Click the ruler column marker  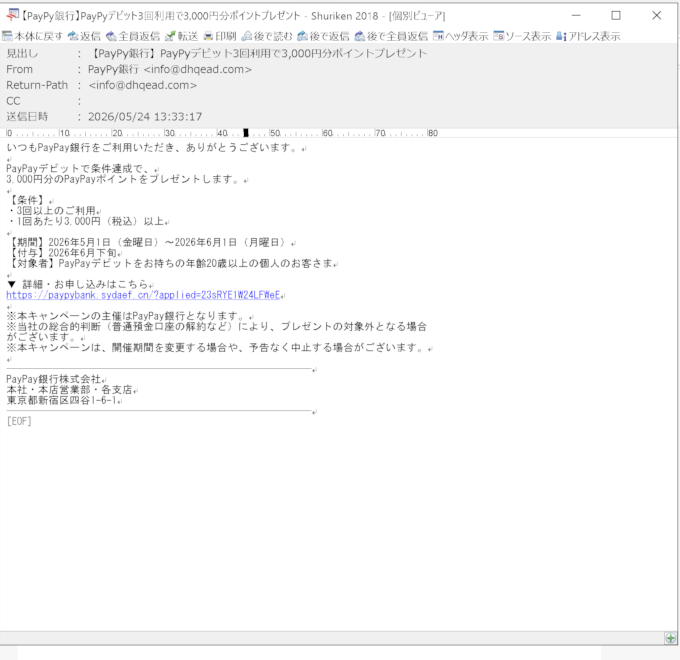tap(246, 133)
